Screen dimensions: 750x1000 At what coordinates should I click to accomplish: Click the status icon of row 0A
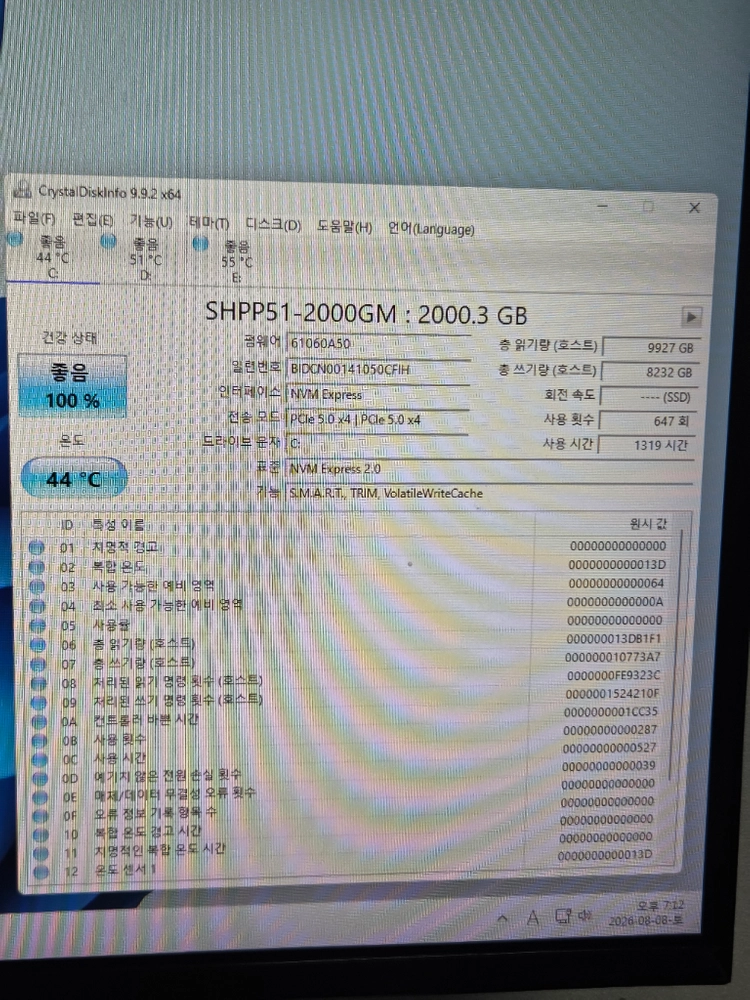39,721
